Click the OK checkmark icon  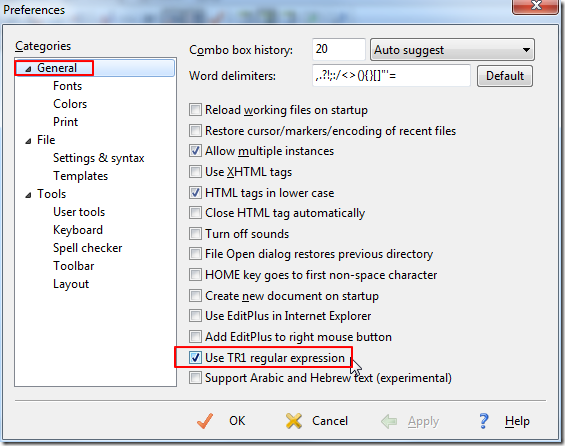pos(205,421)
